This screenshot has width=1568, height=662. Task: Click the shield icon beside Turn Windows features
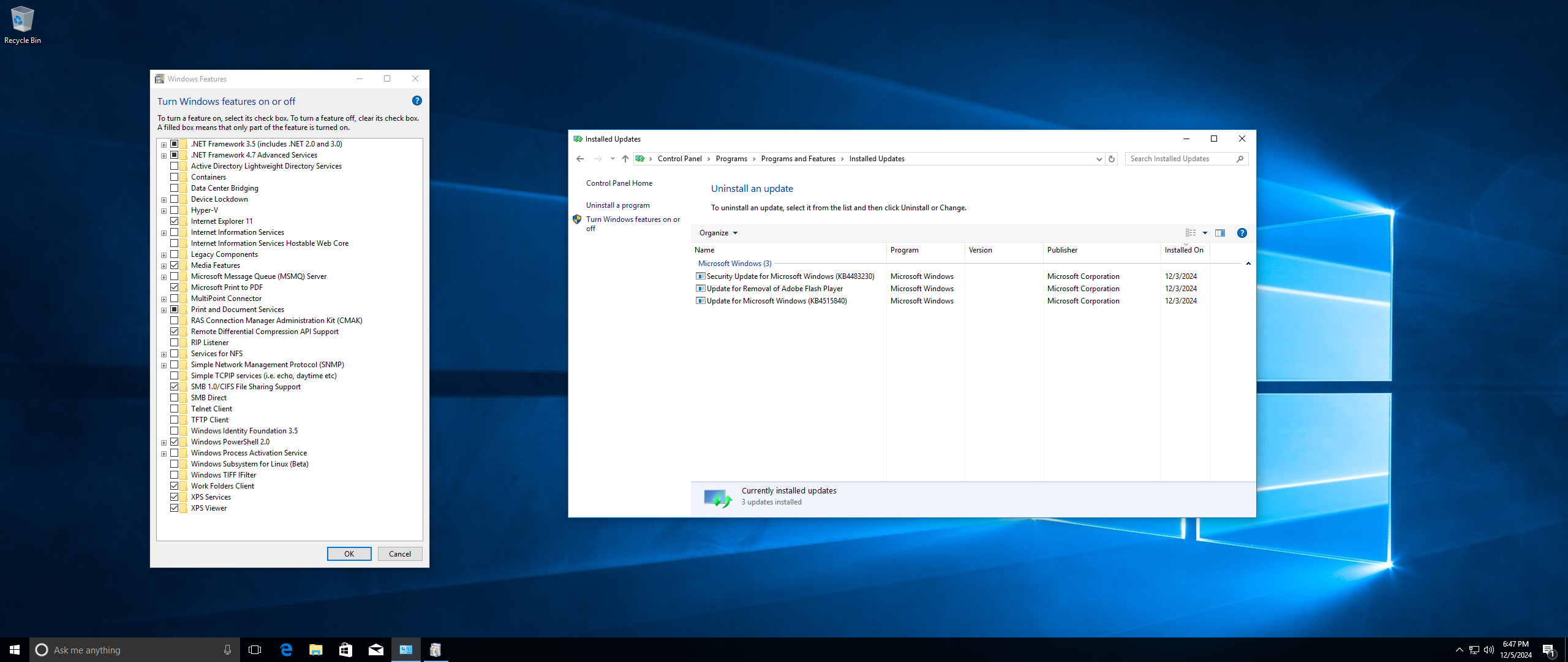[576, 219]
